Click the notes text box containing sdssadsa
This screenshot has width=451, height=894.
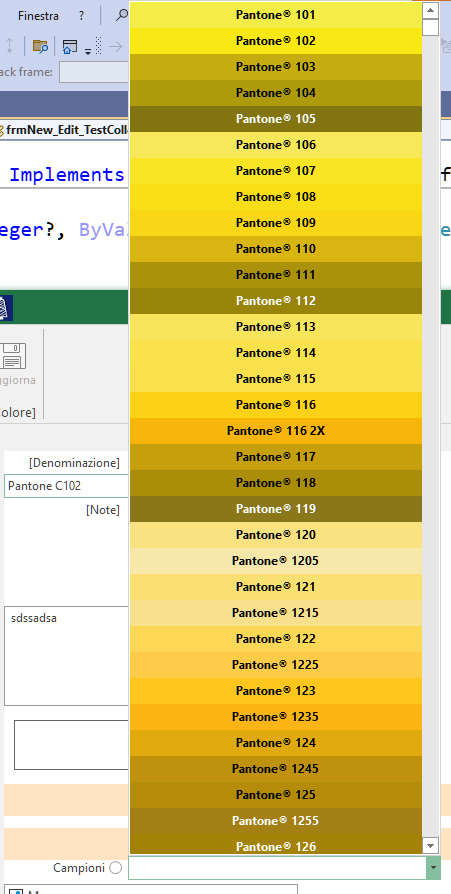tap(67, 656)
